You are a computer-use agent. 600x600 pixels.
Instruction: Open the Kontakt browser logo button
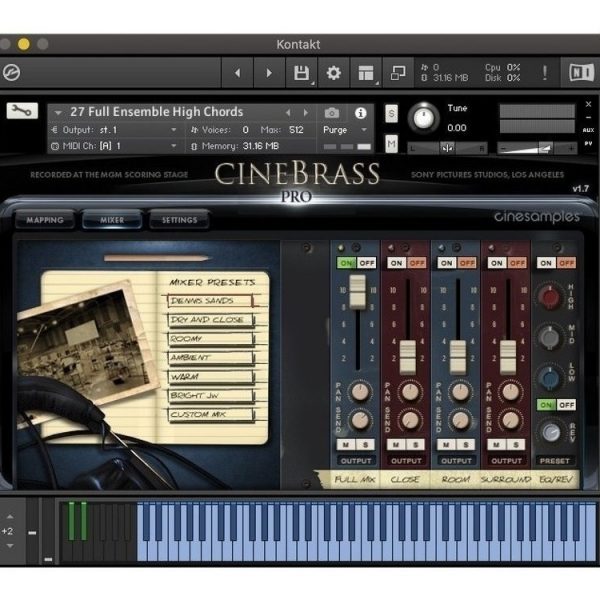coord(11,72)
